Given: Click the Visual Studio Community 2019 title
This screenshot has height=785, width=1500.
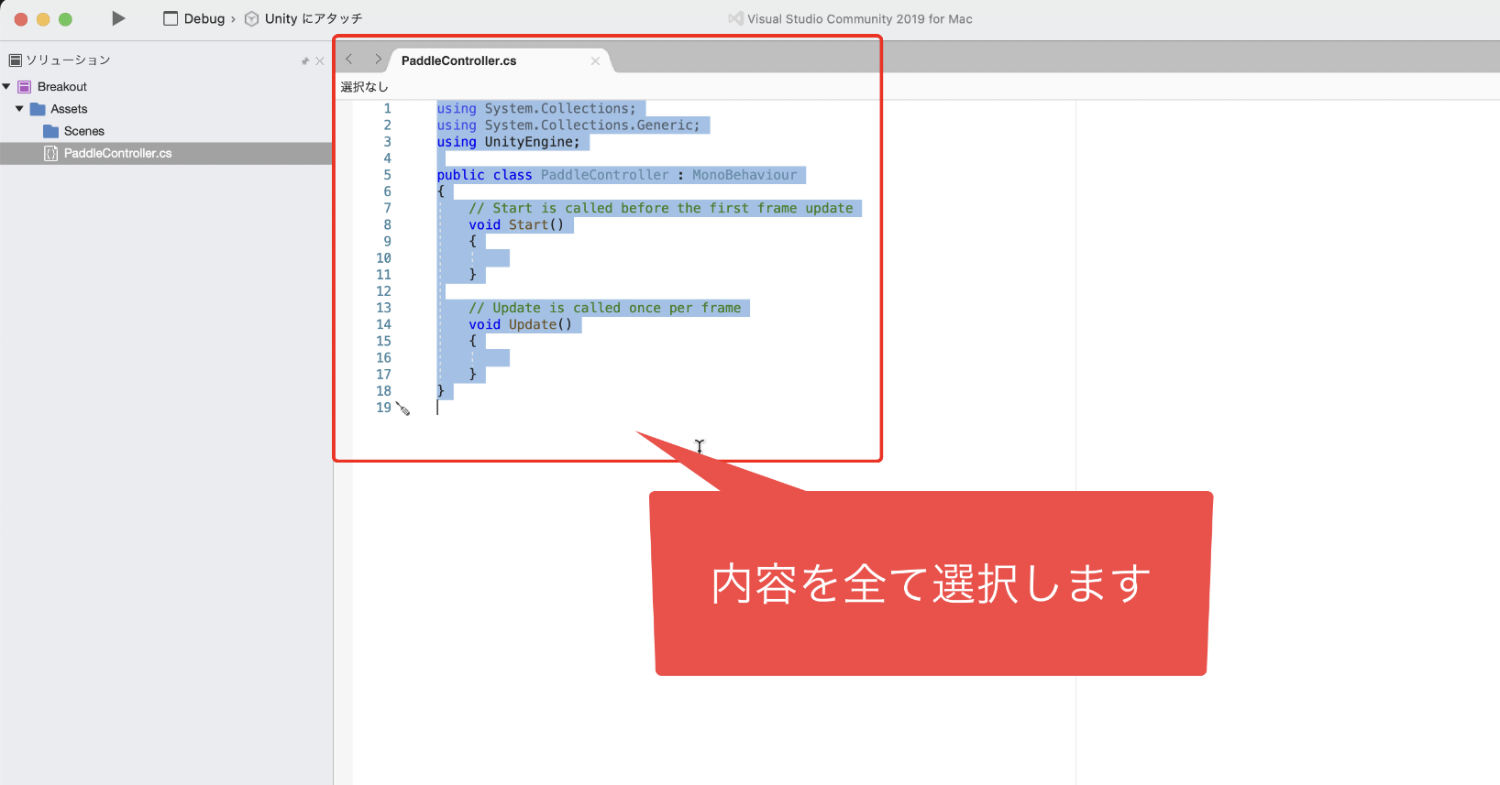Looking at the screenshot, I should point(859,19).
